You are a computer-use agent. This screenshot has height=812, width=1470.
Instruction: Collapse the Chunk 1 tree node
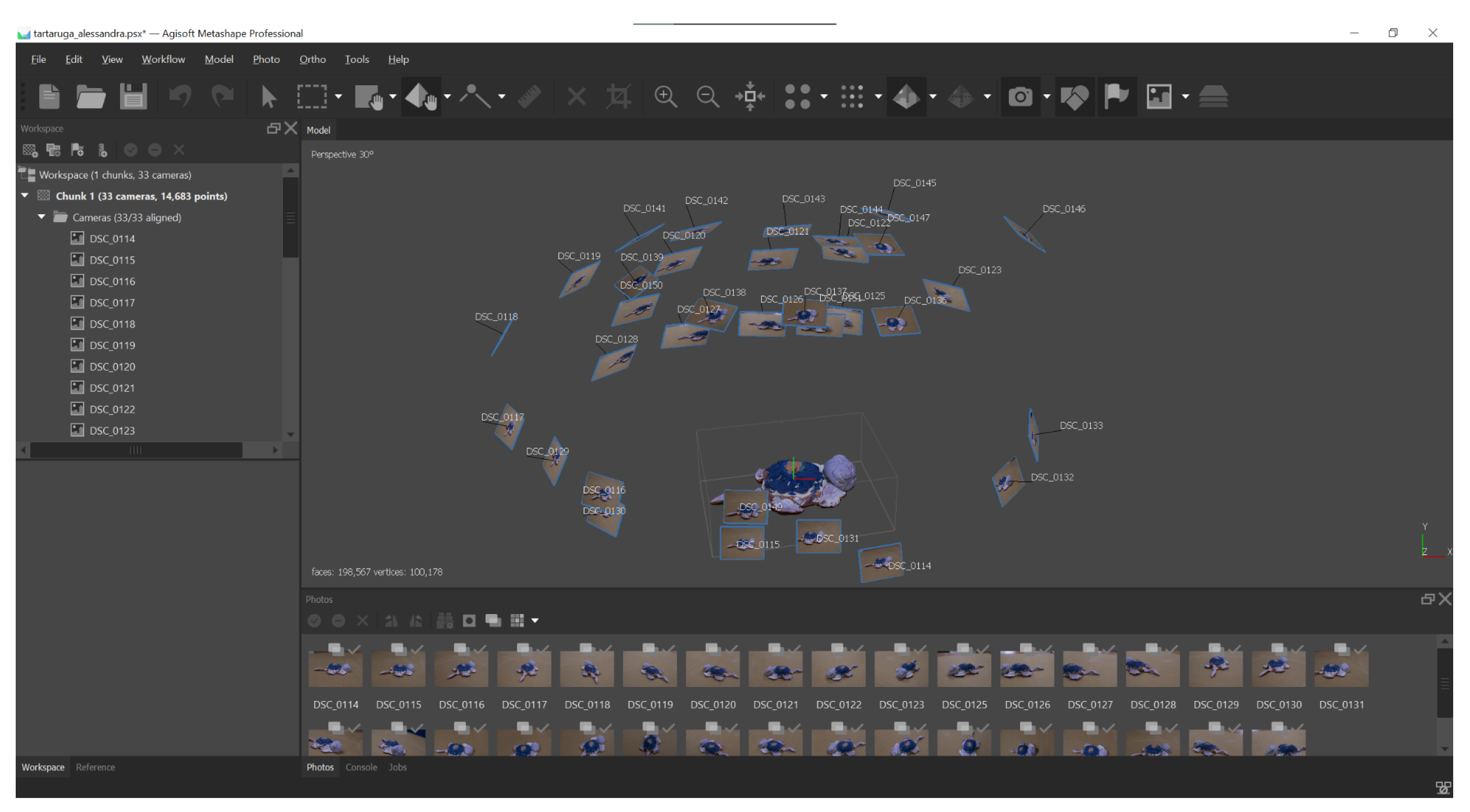point(25,196)
